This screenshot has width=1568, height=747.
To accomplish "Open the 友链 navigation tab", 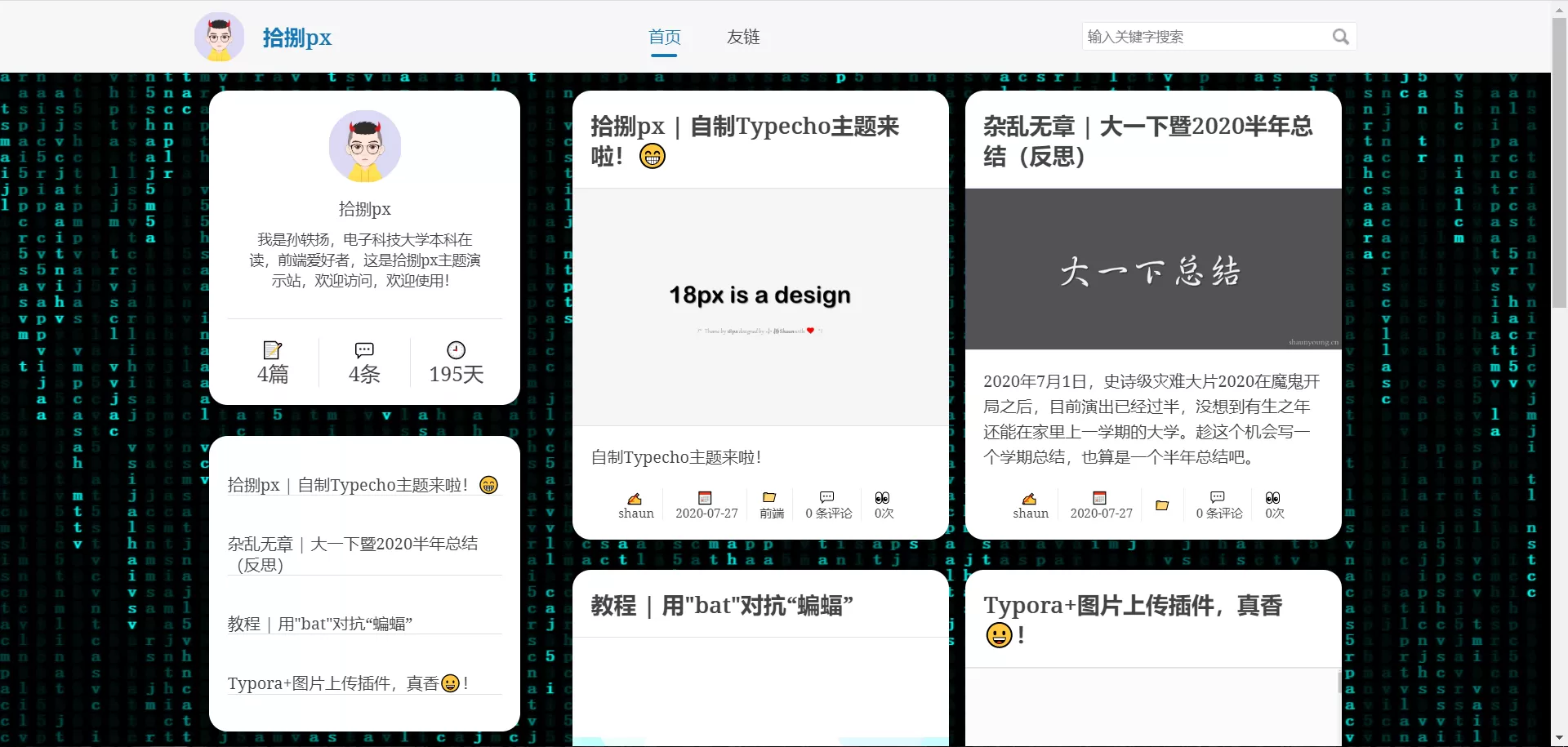I will pyautogui.click(x=743, y=37).
